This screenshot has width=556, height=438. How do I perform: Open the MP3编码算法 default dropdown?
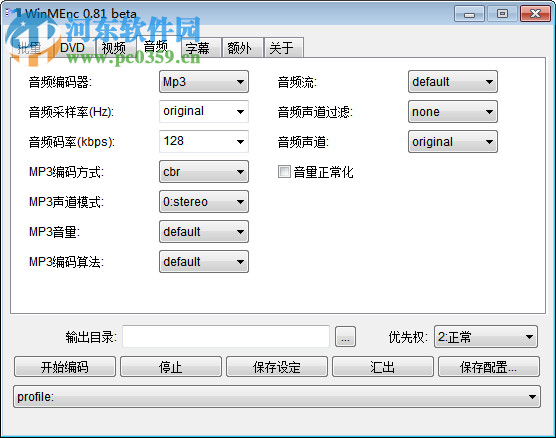click(204, 262)
